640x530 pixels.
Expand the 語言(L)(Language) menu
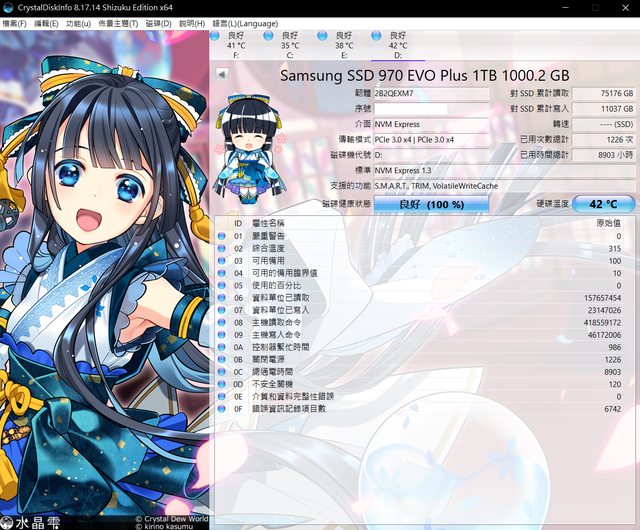[245, 23]
